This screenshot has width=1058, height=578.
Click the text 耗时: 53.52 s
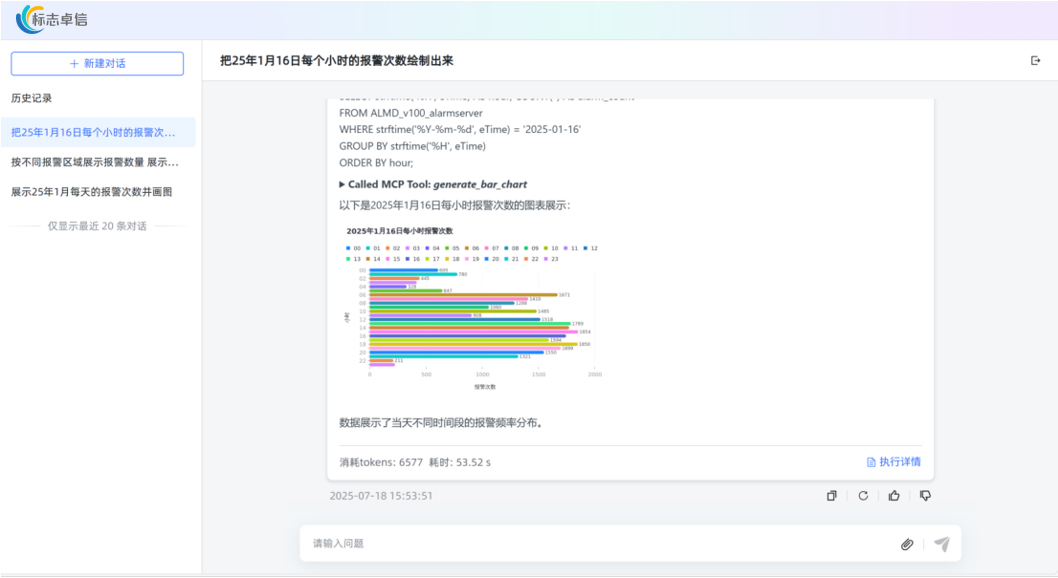(x=460, y=462)
